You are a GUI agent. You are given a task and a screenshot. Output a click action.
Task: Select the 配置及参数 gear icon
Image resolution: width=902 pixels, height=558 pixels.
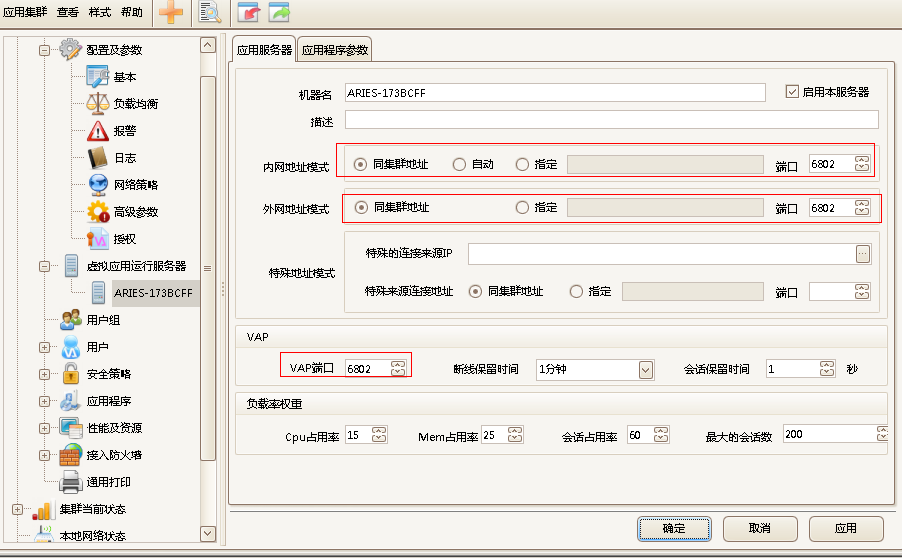pos(71,49)
